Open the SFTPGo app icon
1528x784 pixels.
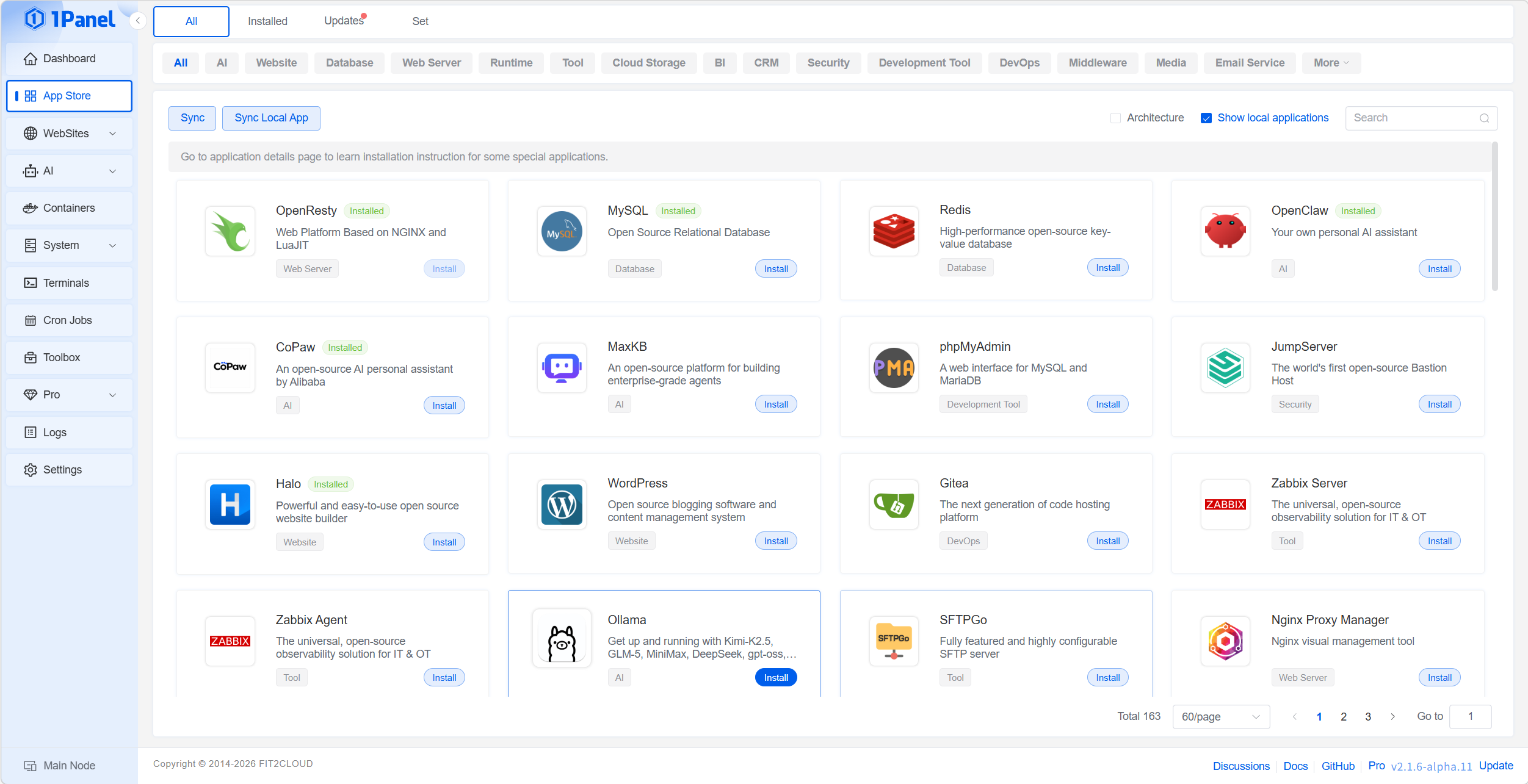point(894,641)
